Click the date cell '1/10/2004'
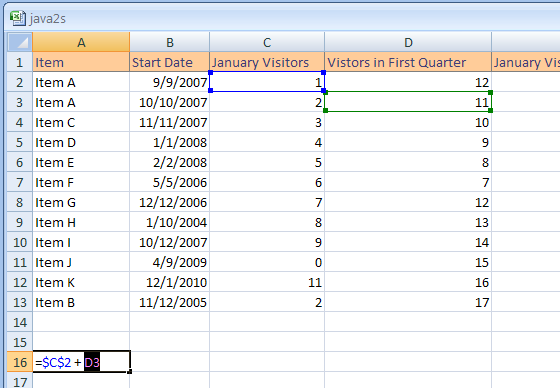The width and height of the screenshot is (560, 388). (x=170, y=223)
